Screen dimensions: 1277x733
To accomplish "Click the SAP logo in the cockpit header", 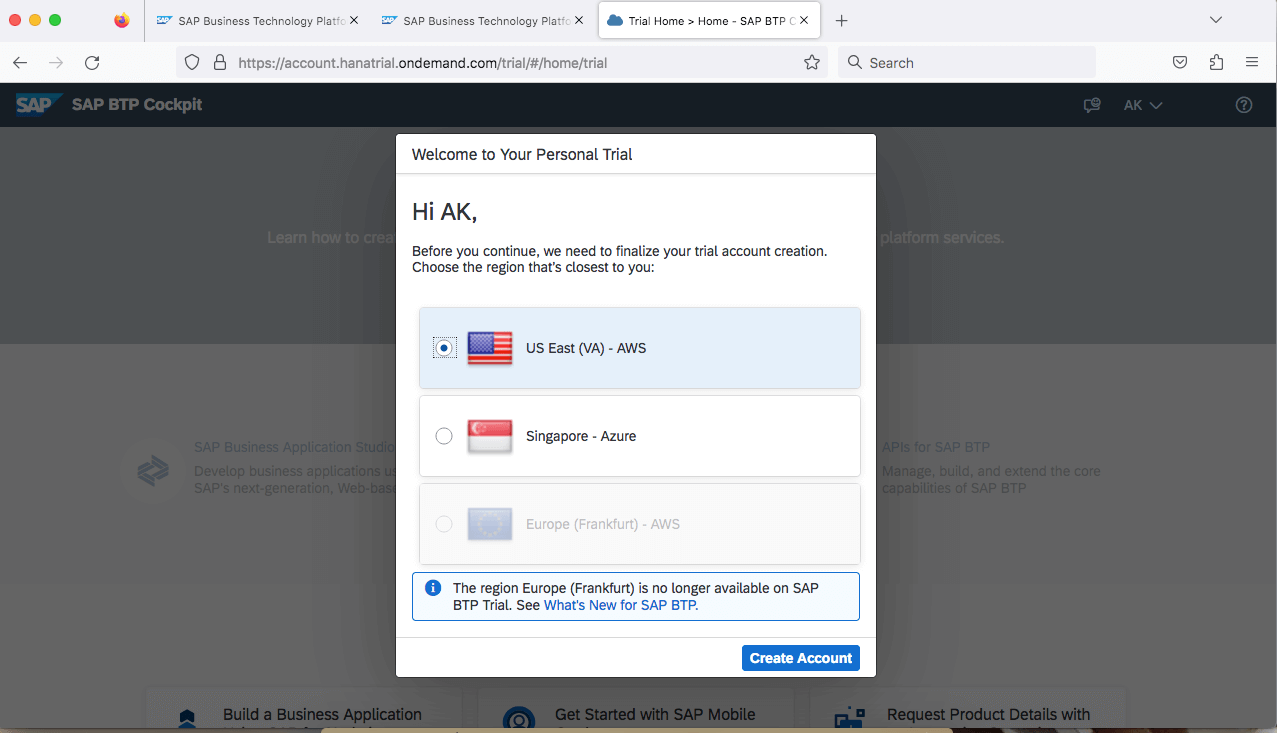I will pos(37,104).
